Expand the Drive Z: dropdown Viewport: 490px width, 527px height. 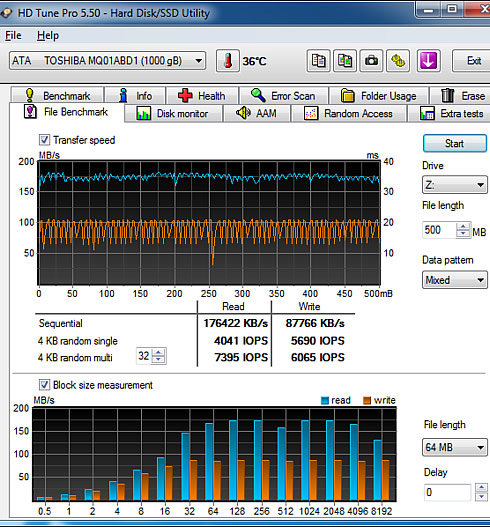pyautogui.click(x=455, y=185)
